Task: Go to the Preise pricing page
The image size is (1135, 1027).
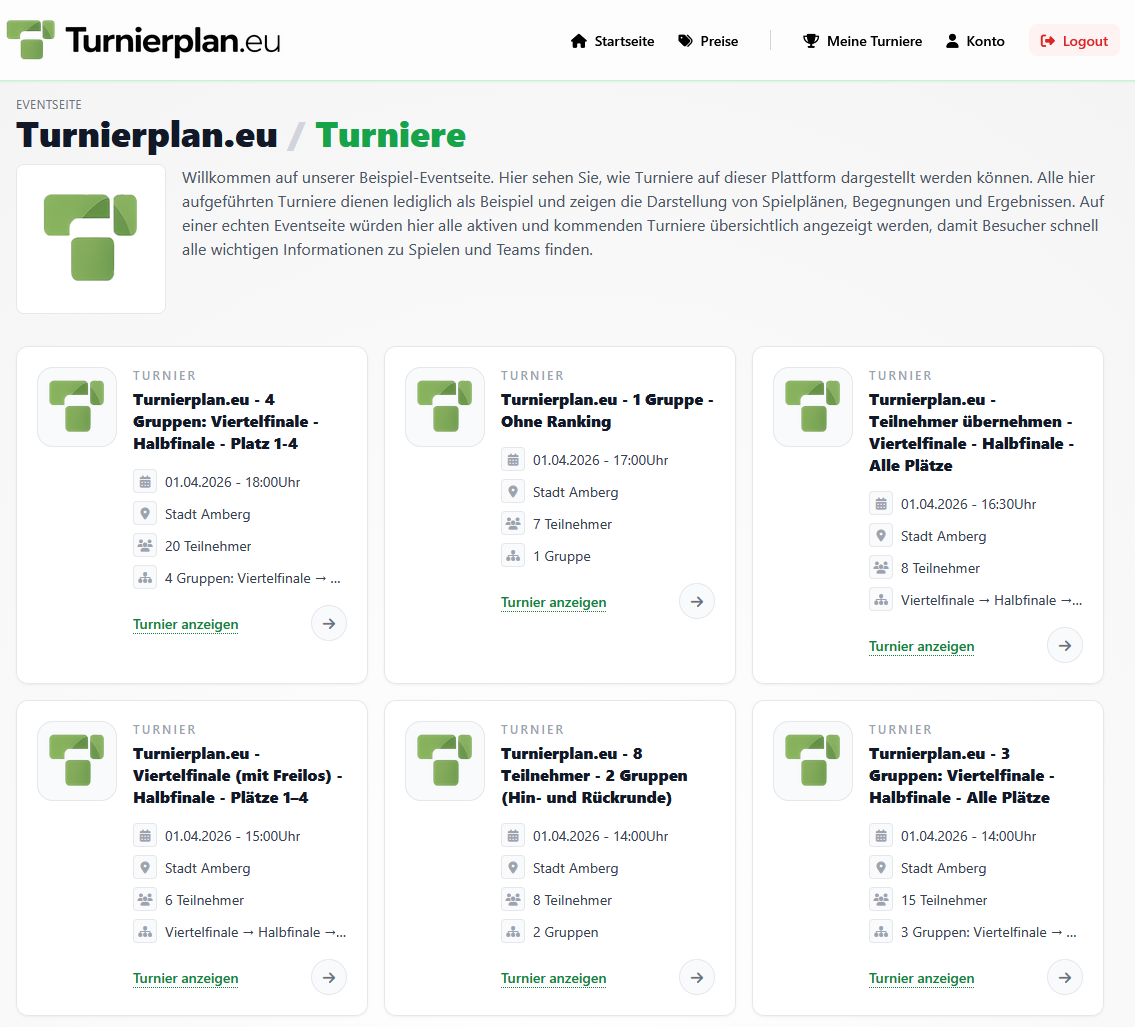Action: 708,41
